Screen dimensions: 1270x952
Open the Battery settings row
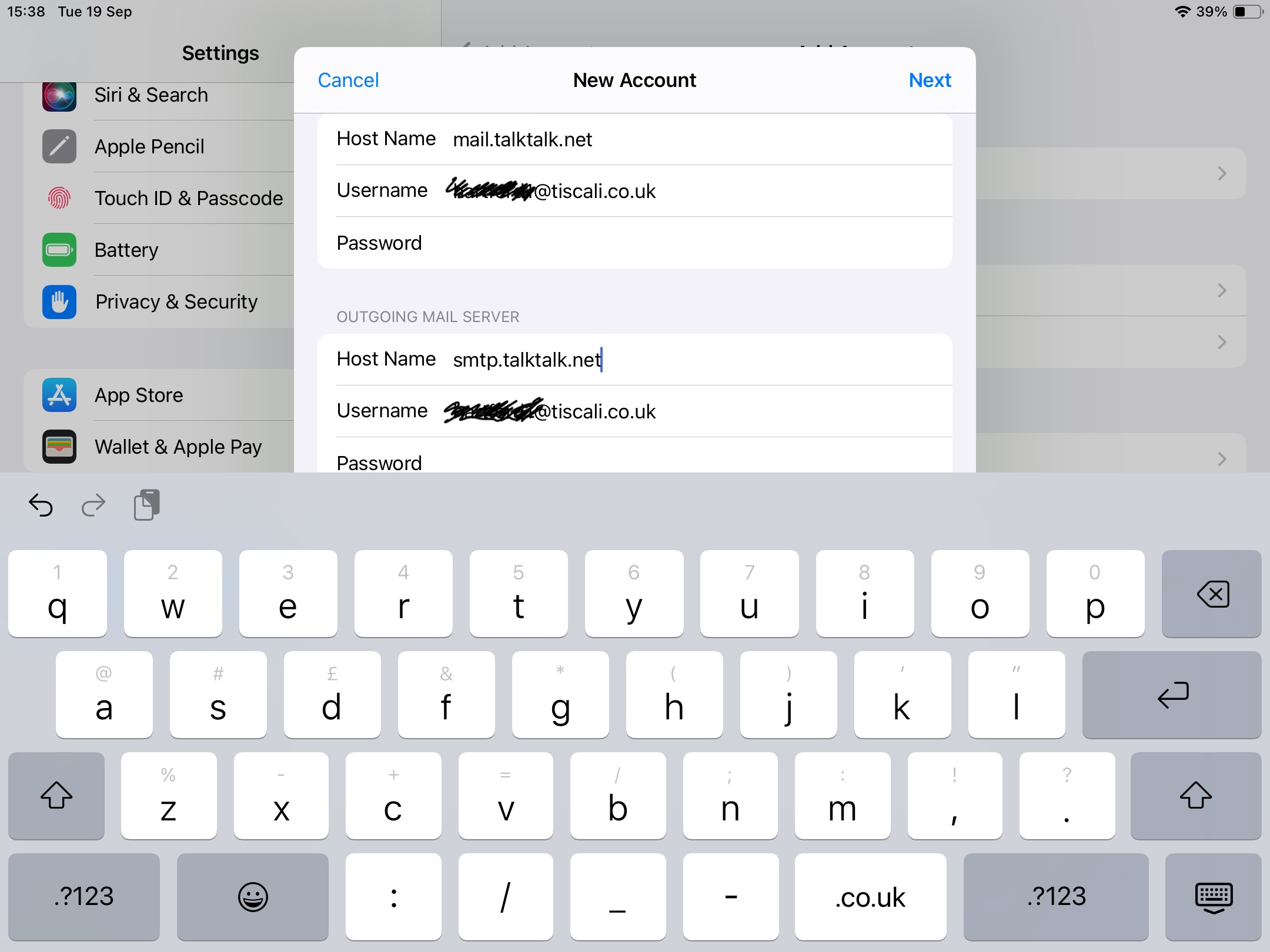coord(159,250)
